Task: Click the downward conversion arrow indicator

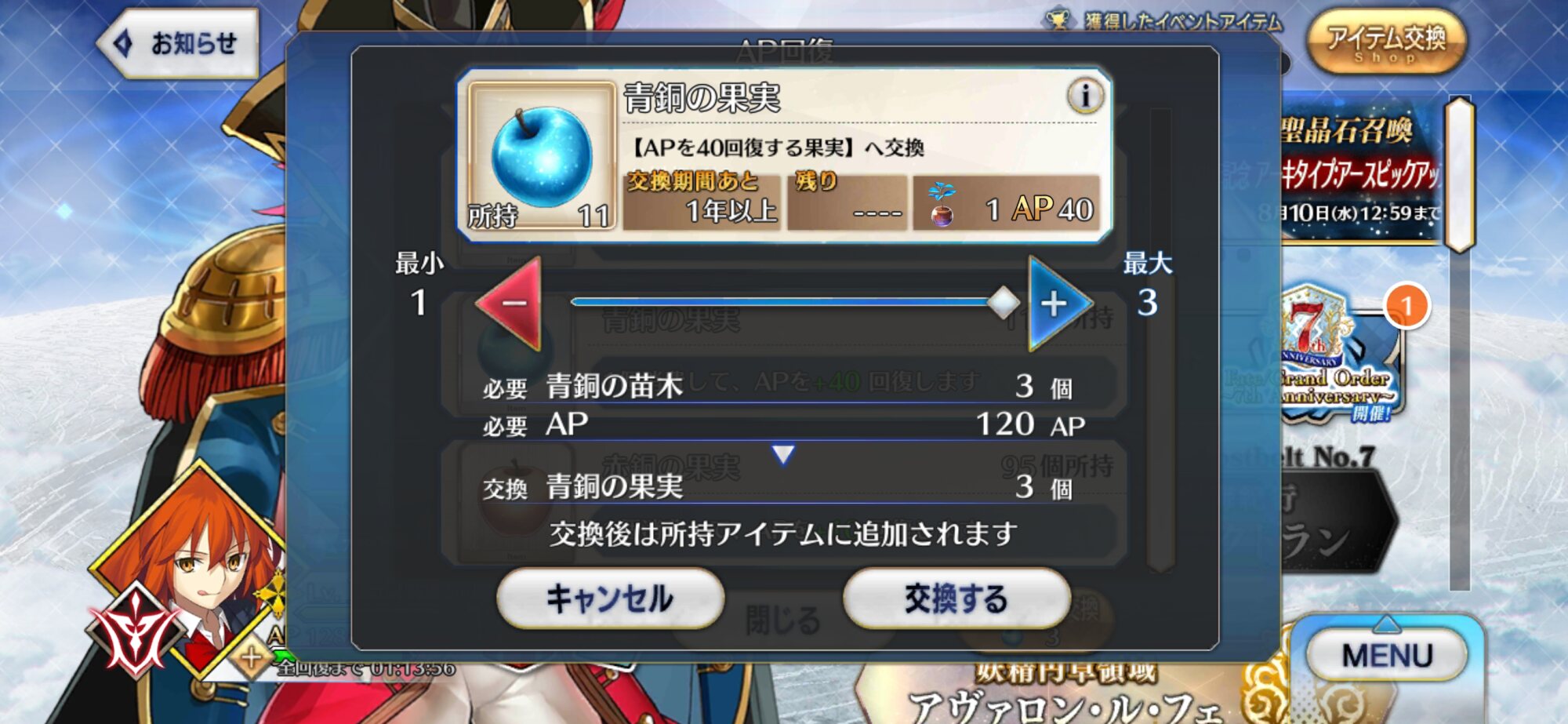Action: (783, 454)
